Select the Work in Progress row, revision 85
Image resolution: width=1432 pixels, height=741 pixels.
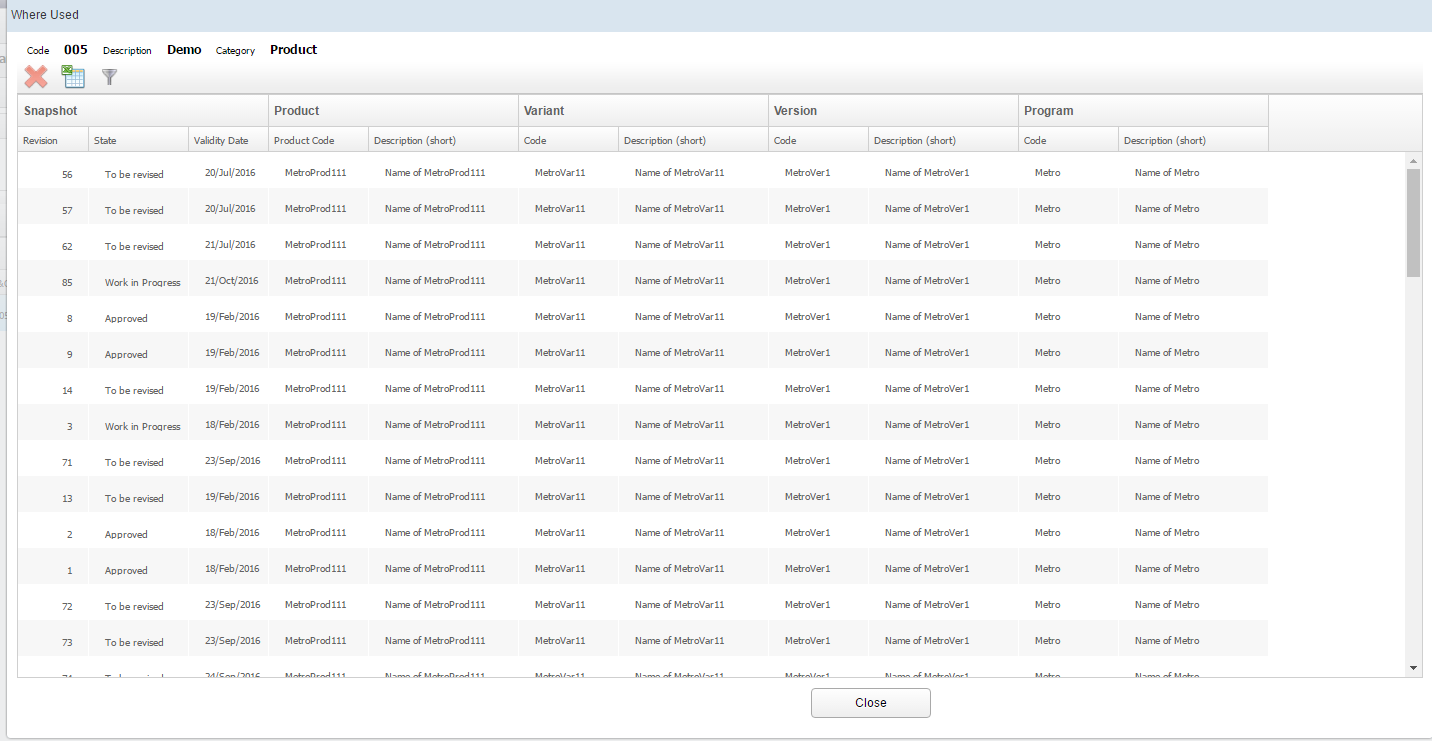[x=142, y=283]
